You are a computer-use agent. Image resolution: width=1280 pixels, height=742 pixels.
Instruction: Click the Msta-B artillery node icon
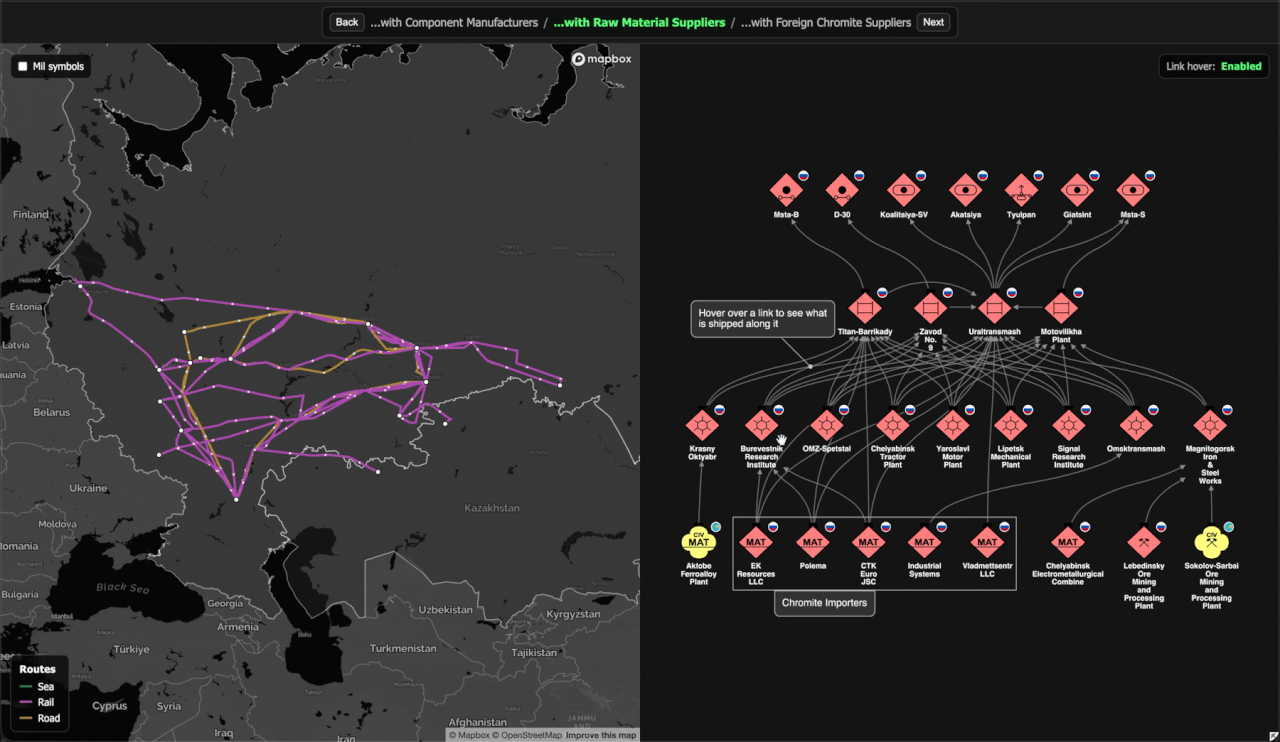tap(786, 189)
